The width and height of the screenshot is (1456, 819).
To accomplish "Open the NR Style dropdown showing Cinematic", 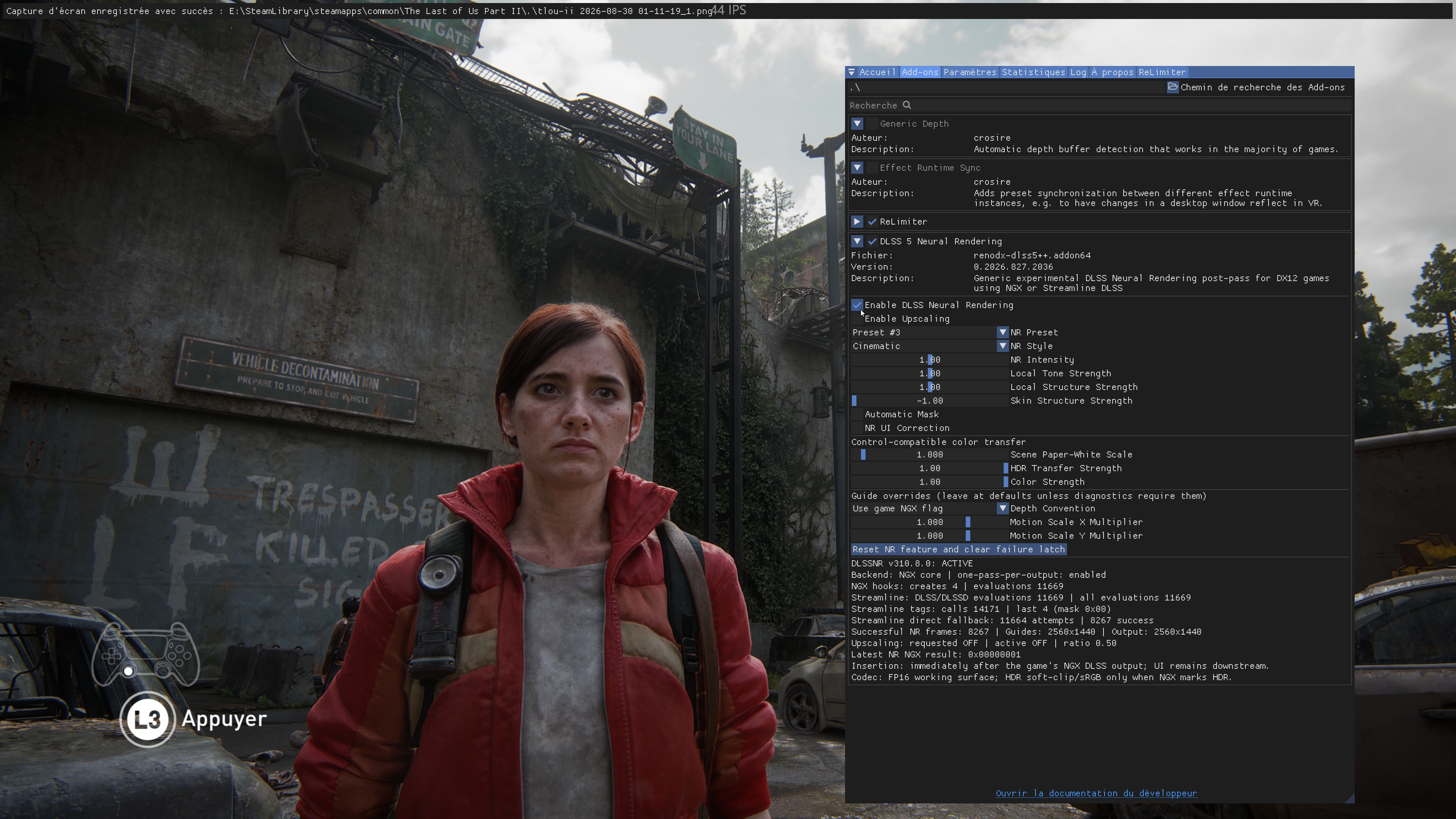I will pyautogui.click(x=930, y=346).
